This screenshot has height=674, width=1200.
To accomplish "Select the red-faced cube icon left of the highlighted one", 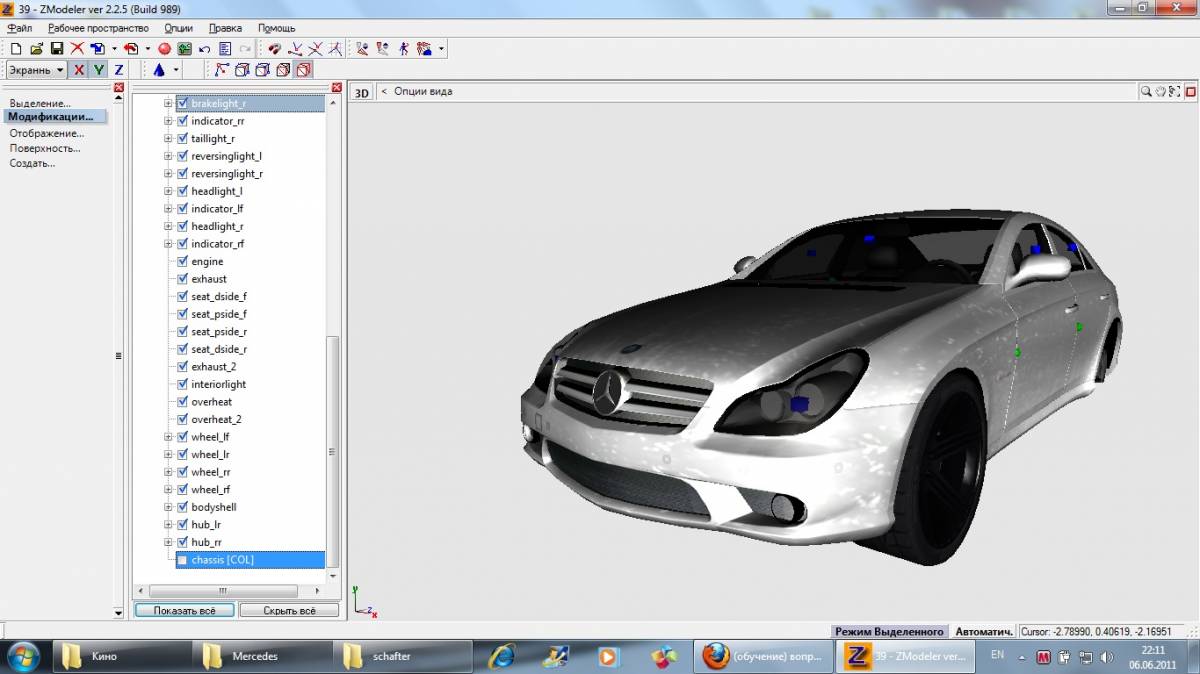I will tap(283, 70).
